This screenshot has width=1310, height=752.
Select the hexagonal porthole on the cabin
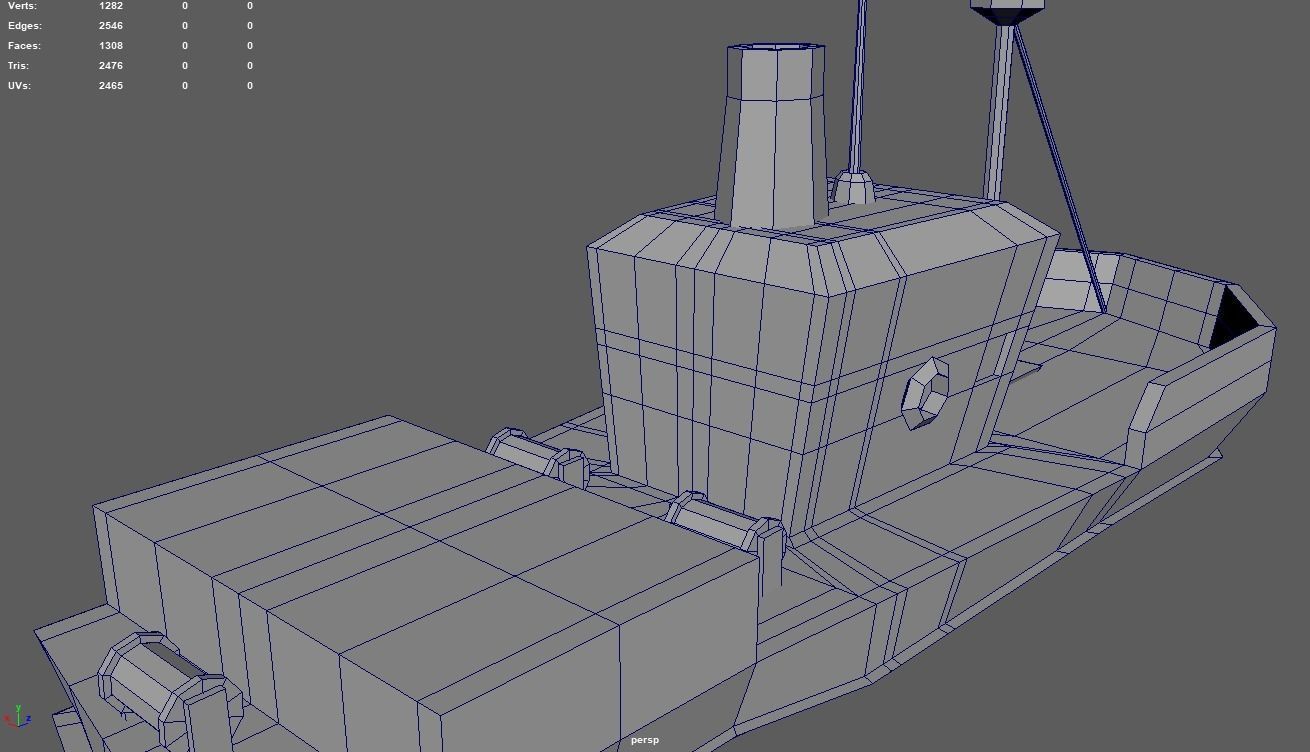click(x=925, y=394)
